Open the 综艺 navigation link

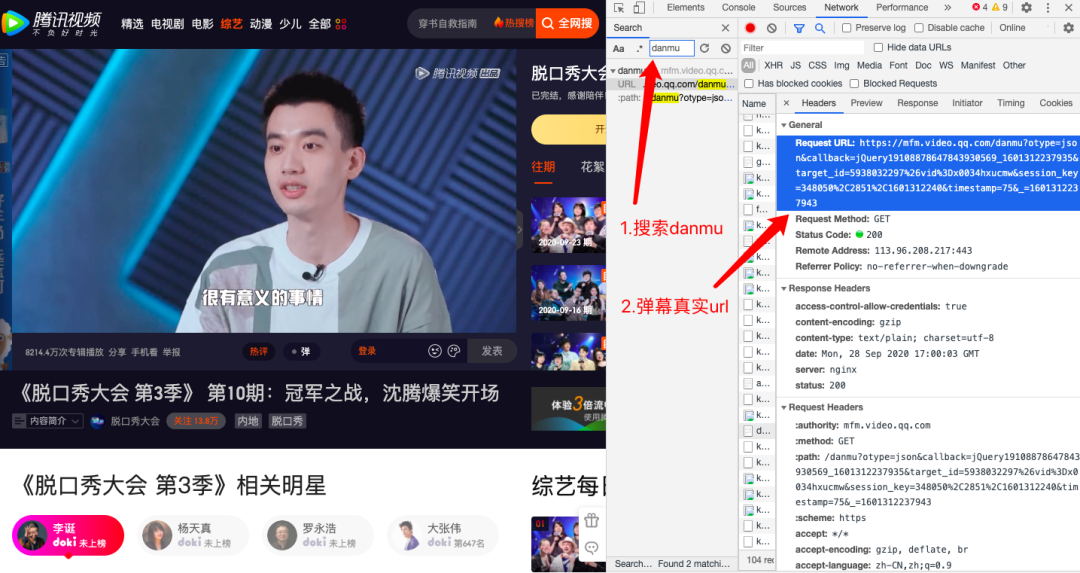point(231,24)
